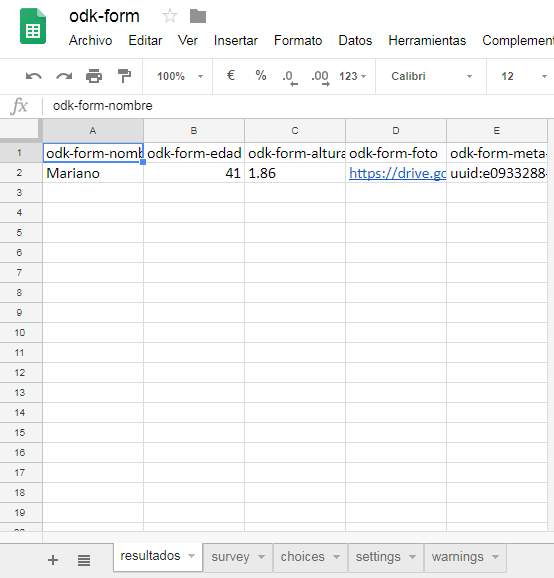This screenshot has width=554, height=578.
Task: Select column B header
Action: (x=194, y=130)
